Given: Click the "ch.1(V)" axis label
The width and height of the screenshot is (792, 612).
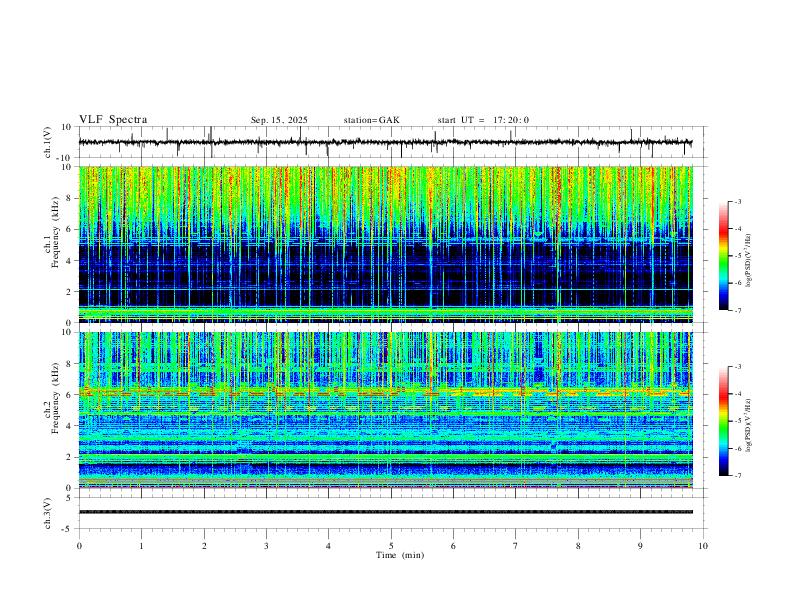Looking at the screenshot, I should (48, 142).
